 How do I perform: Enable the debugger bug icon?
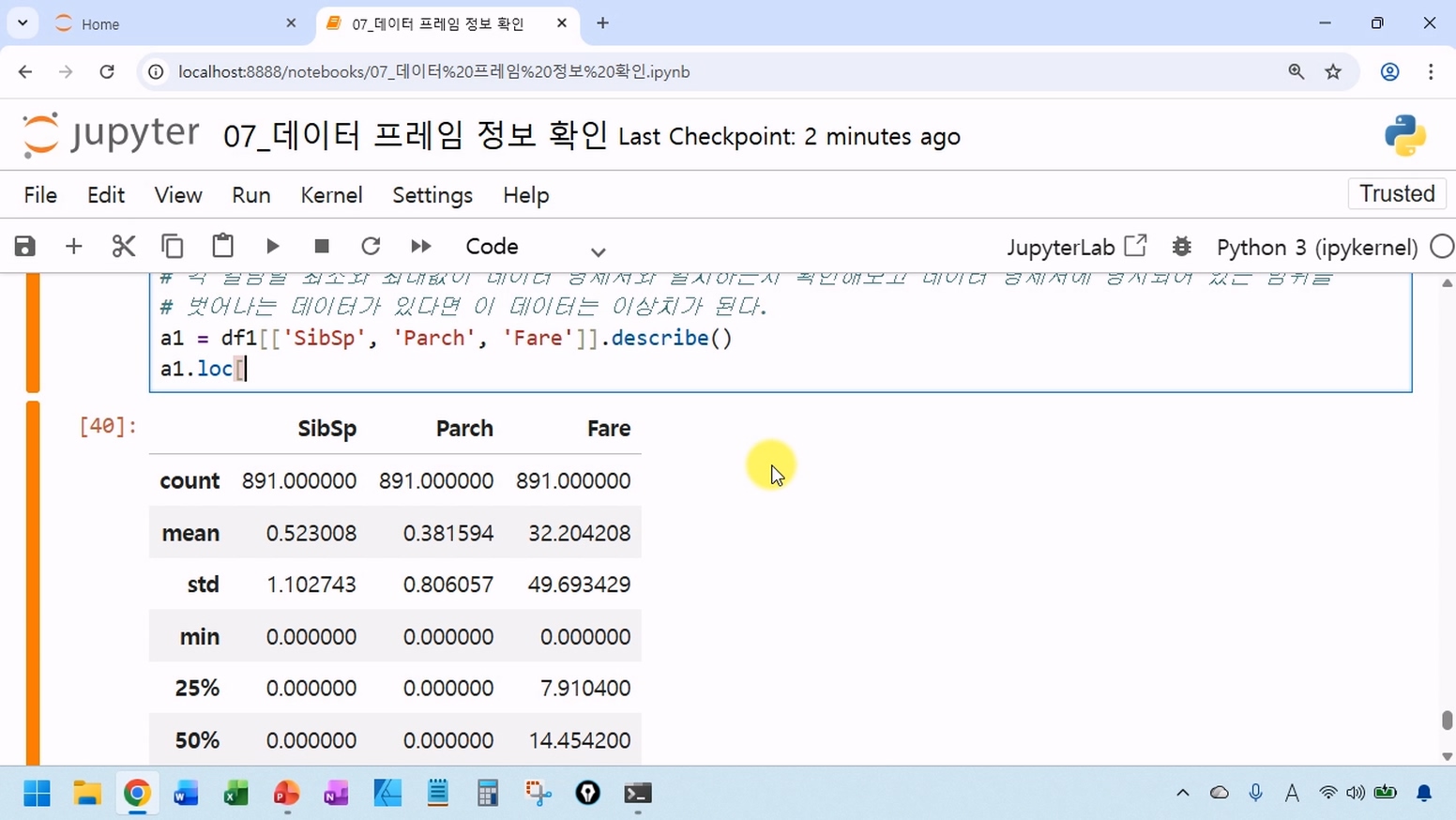click(1182, 247)
